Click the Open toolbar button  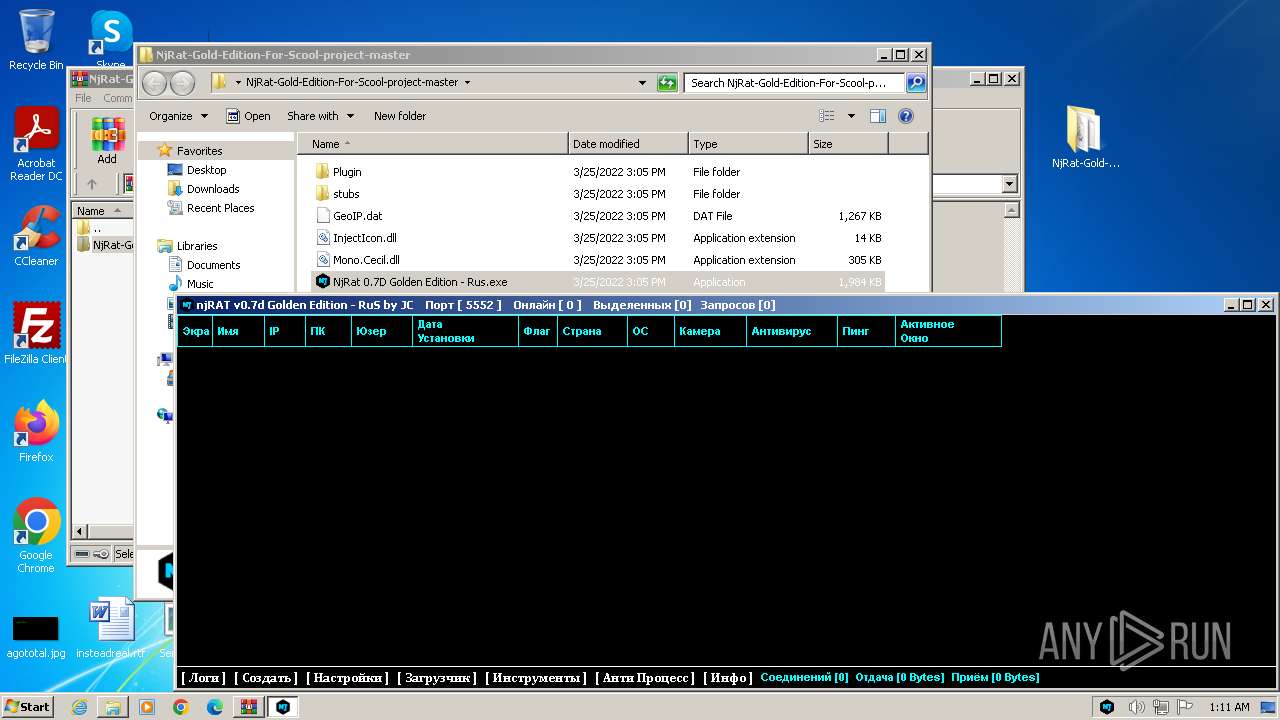pyautogui.click(x=248, y=116)
